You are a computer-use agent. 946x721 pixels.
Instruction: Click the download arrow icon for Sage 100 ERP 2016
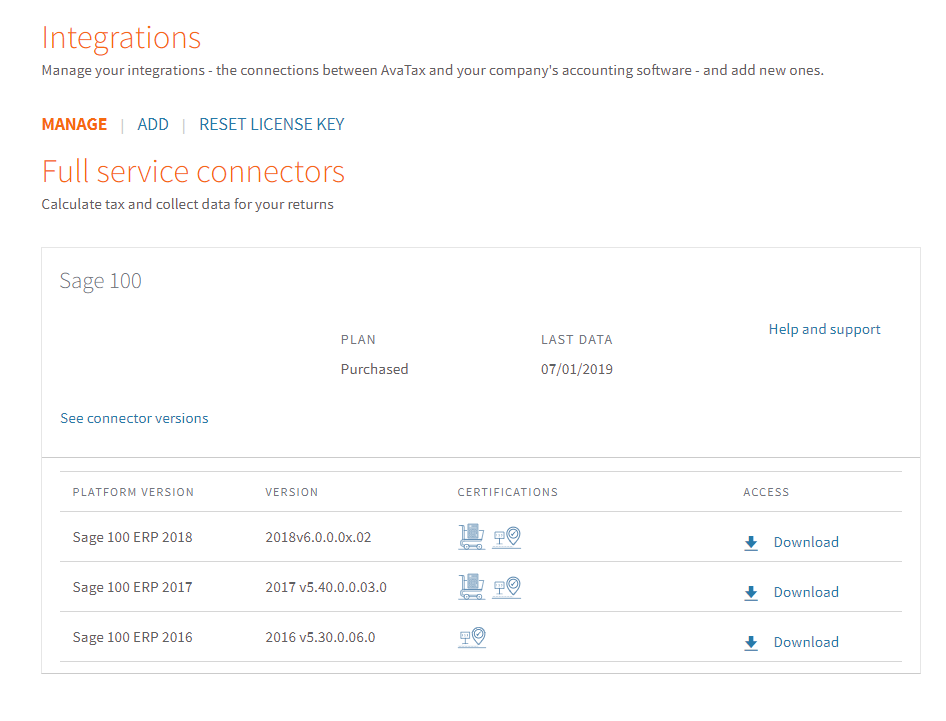pos(751,643)
